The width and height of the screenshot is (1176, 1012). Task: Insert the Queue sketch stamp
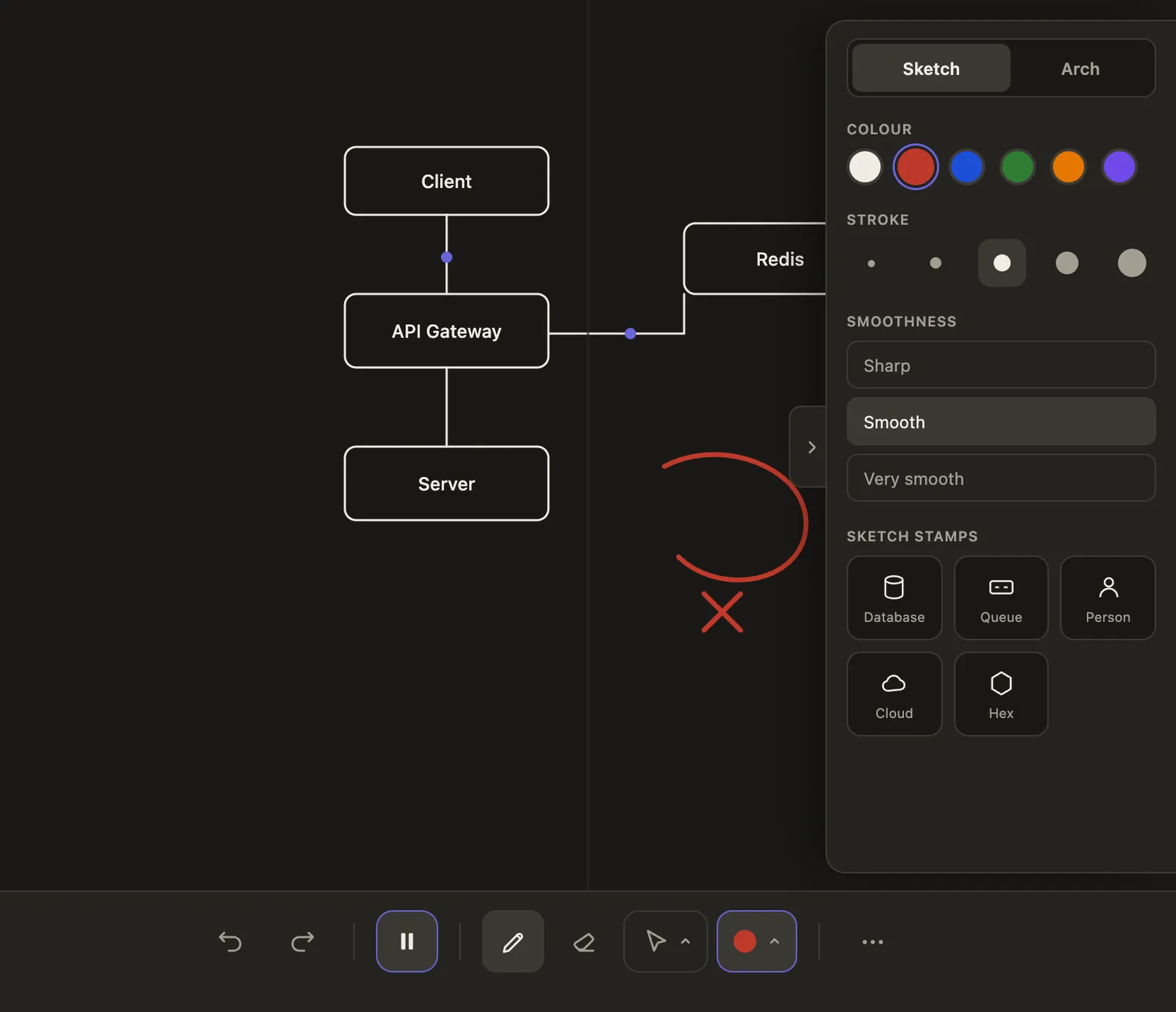tap(1001, 598)
